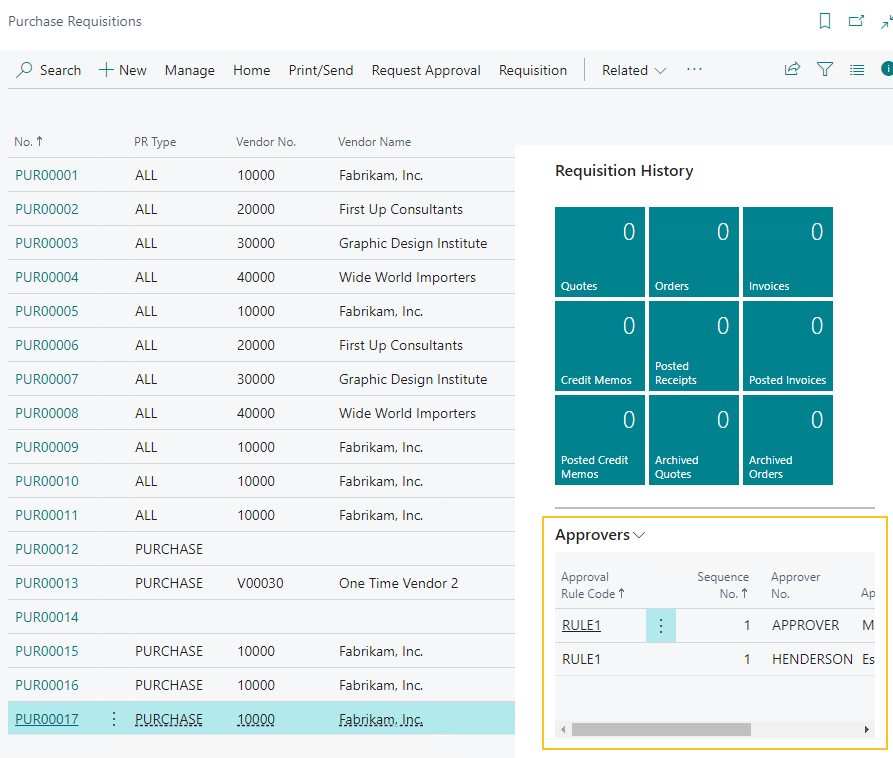Open the Search function
The height and width of the screenshot is (758, 893).
[48, 70]
